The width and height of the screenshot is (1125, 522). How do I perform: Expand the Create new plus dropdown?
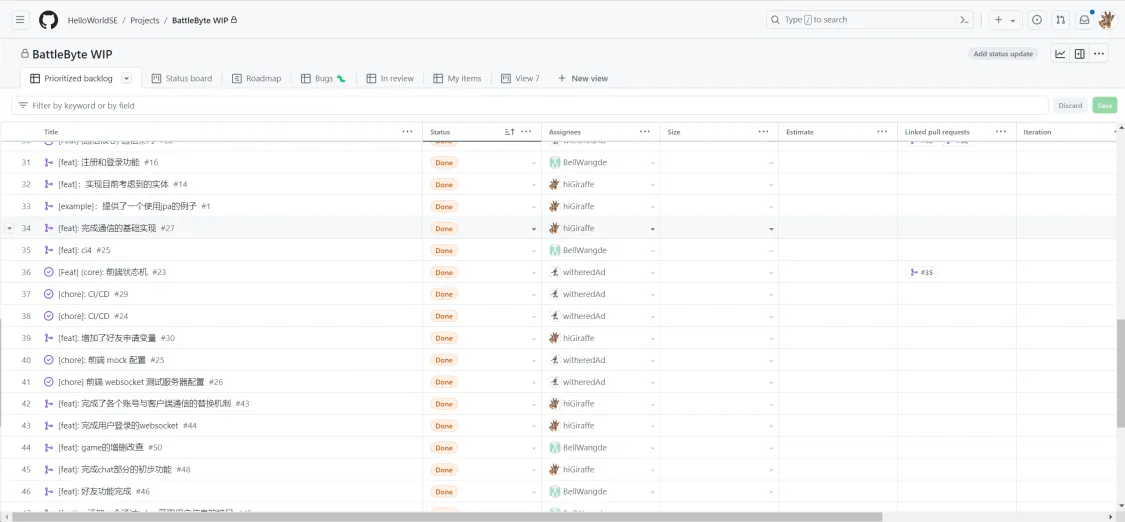pyautogui.click(x=1004, y=20)
